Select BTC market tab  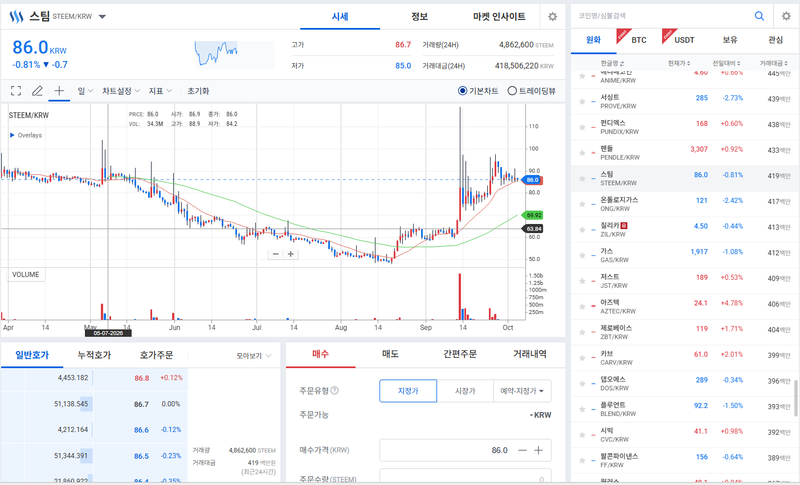[x=639, y=40]
